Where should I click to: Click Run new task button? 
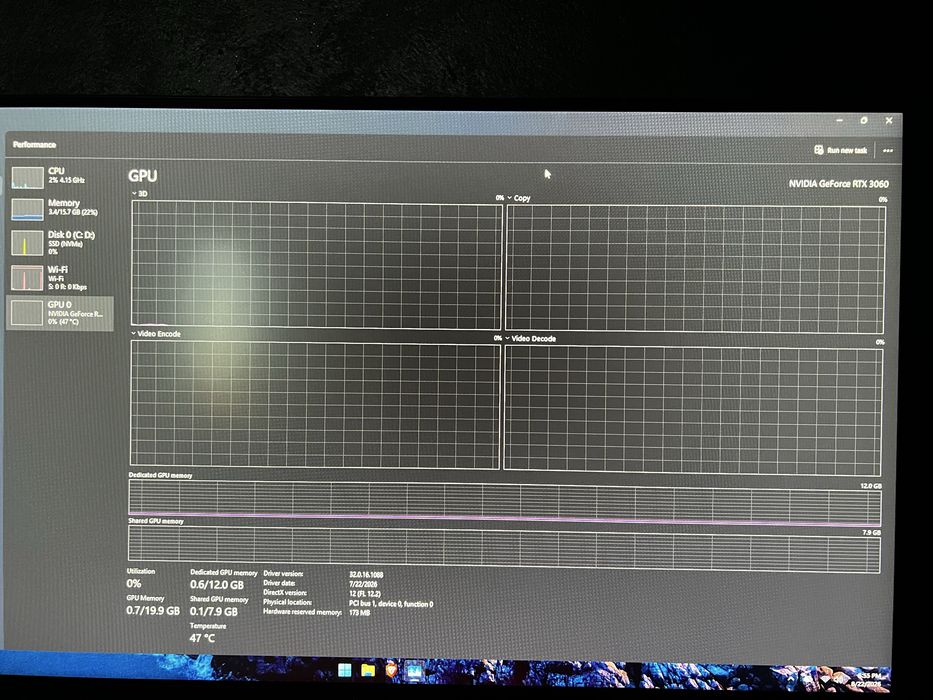[841, 150]
